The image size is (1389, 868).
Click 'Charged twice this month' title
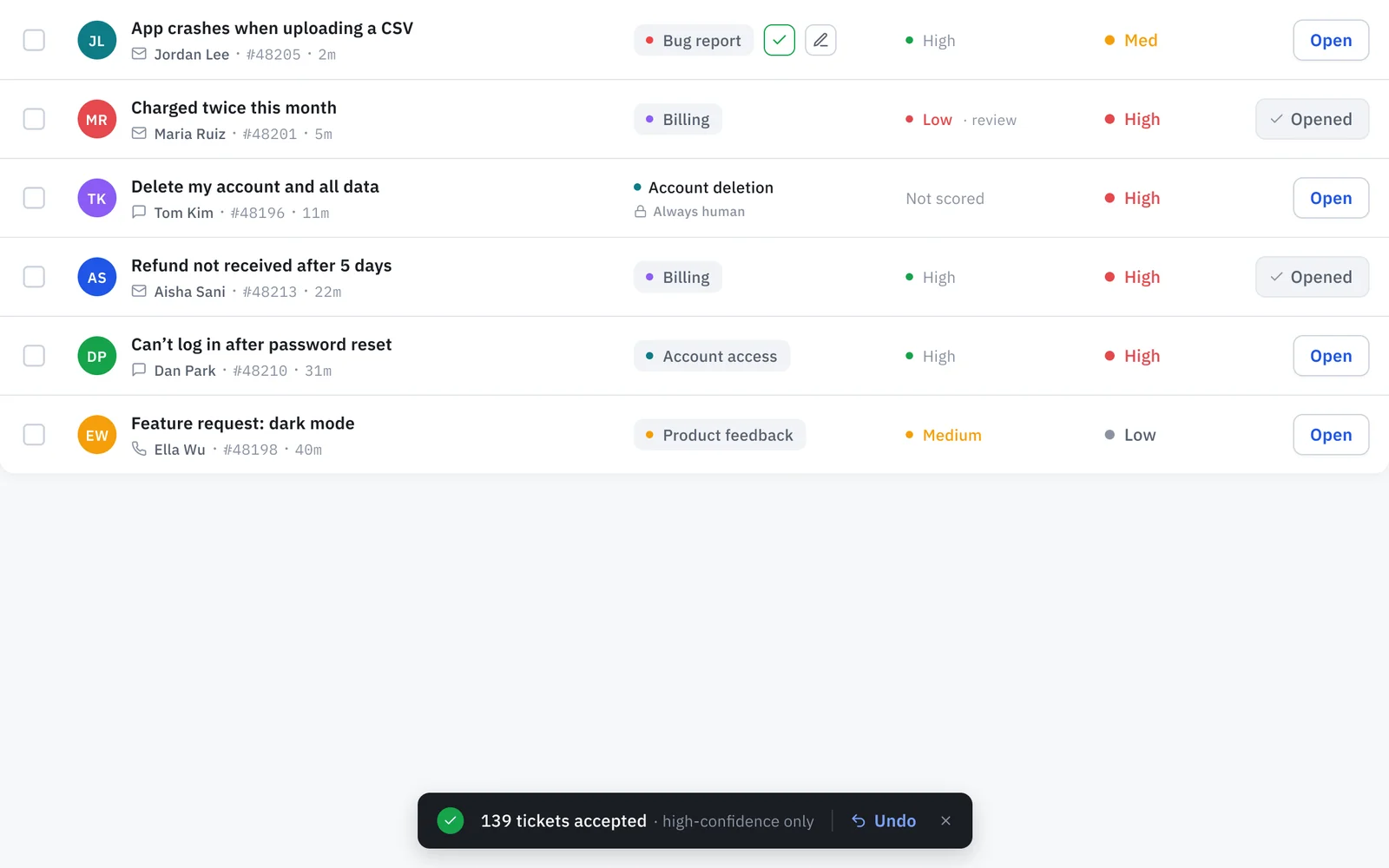[x=234, y=108]
